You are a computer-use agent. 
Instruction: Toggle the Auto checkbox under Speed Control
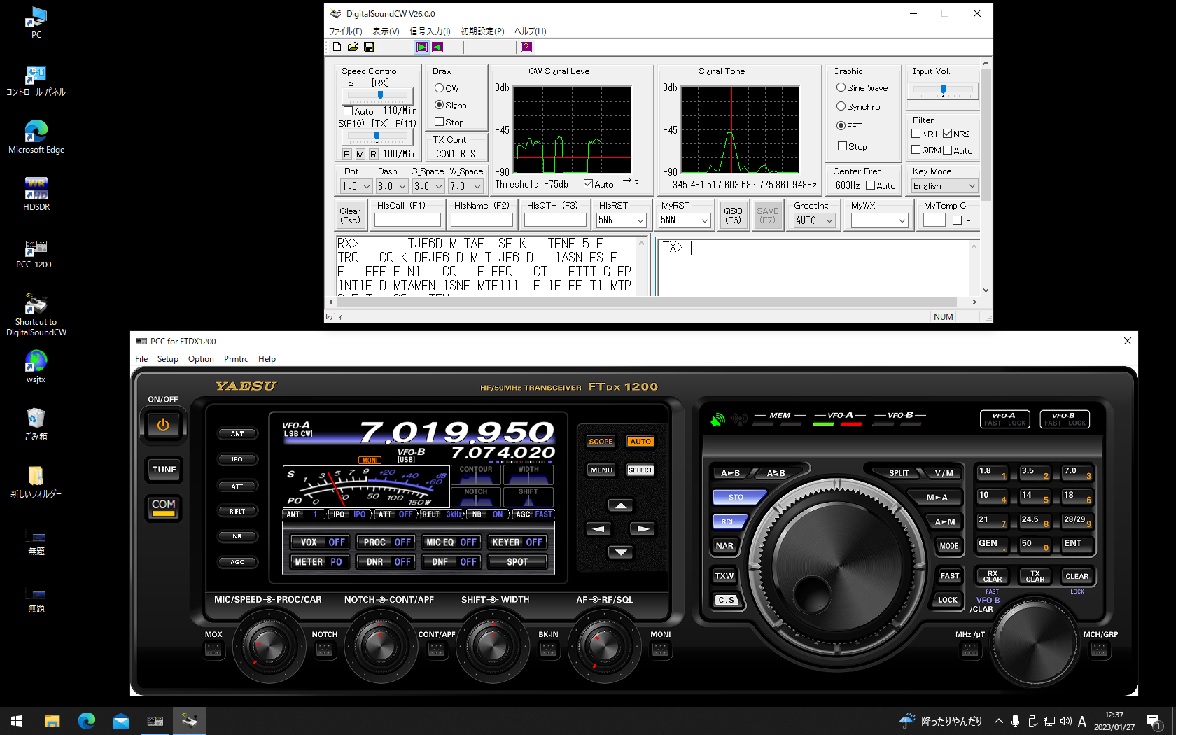click(x=358, y=110)
